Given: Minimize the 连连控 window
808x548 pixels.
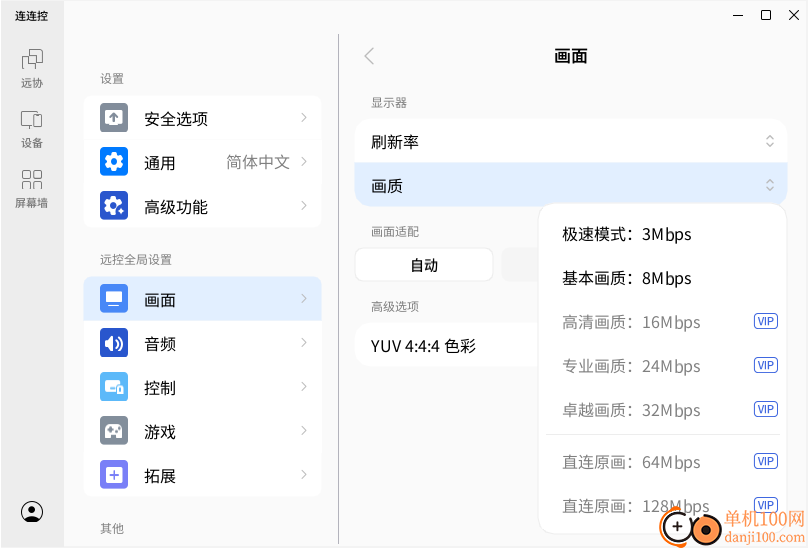Looking at the screenshot, I should coord(738,15).
